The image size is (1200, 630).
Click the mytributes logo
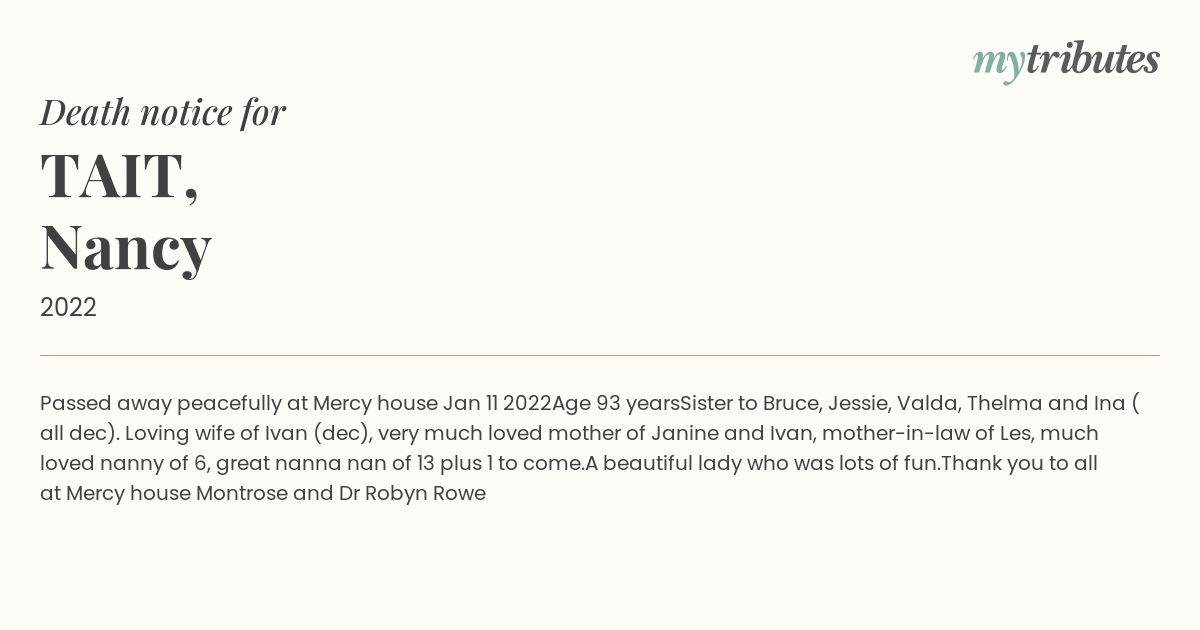pos(1066,61)
